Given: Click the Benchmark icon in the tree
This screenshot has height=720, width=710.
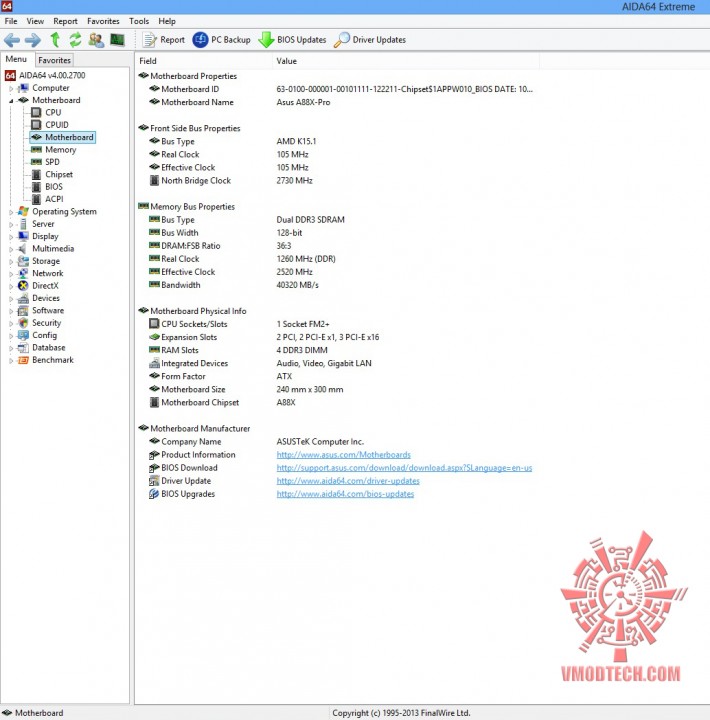Looking at the screenshot, I should (x=23, y=360).
